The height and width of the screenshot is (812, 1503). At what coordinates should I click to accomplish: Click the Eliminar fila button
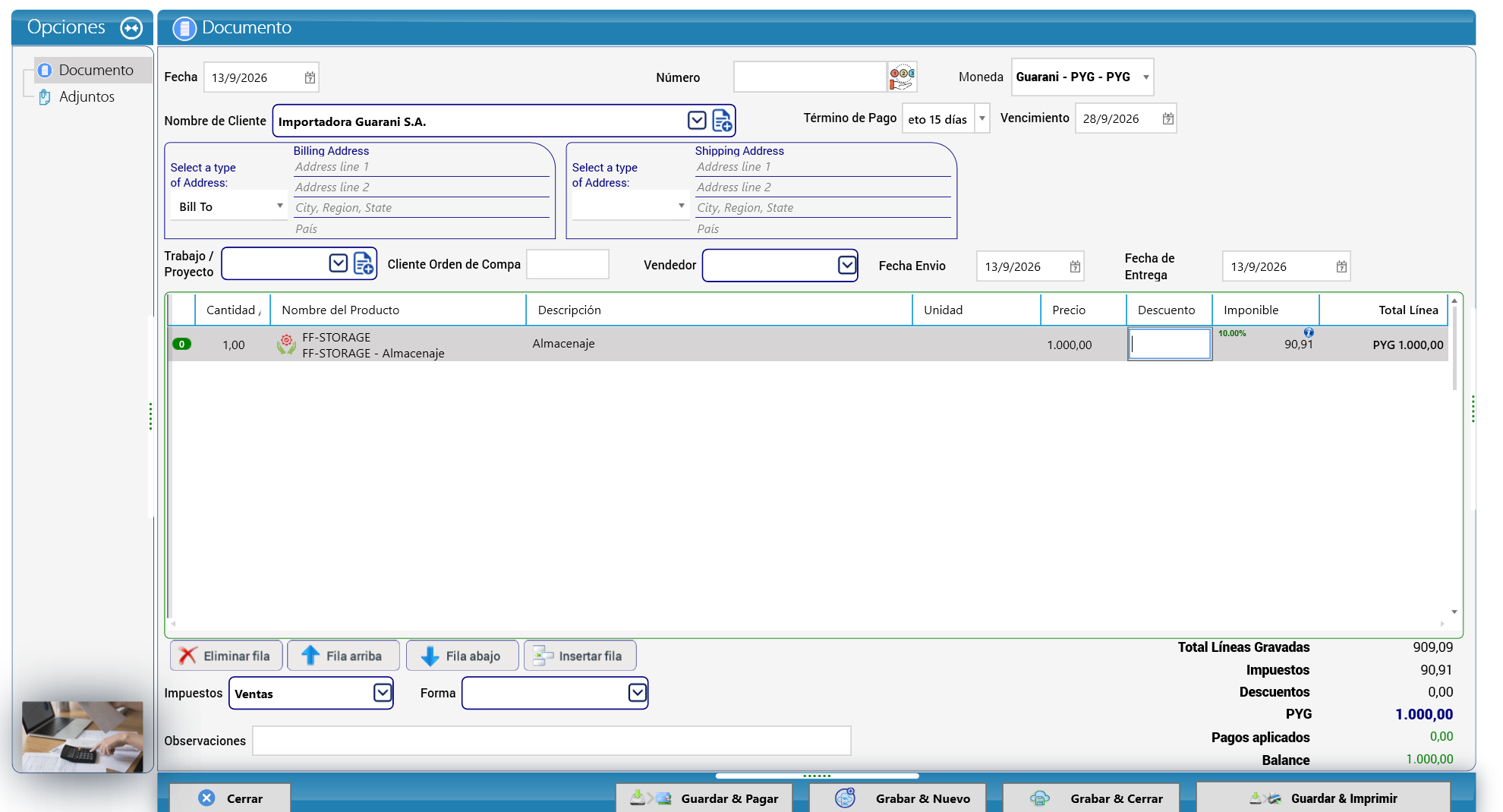pos(226,656)
